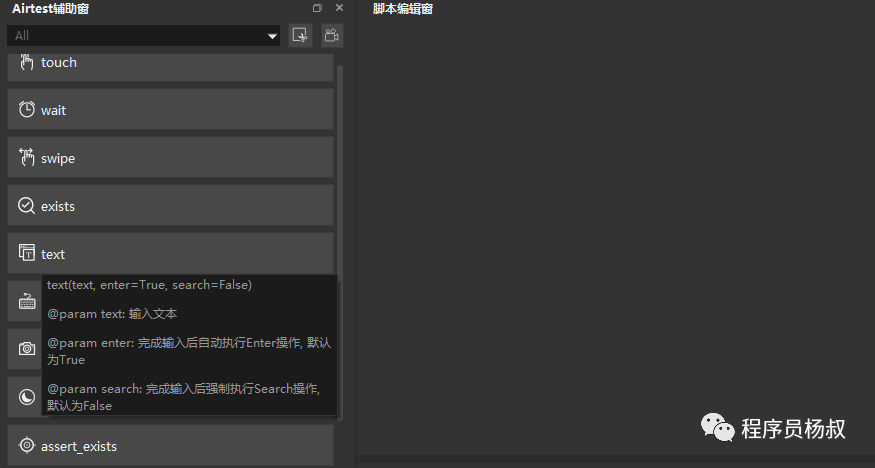
Task: Float the Airtest assistant panel
Action: tap(317, 8)
